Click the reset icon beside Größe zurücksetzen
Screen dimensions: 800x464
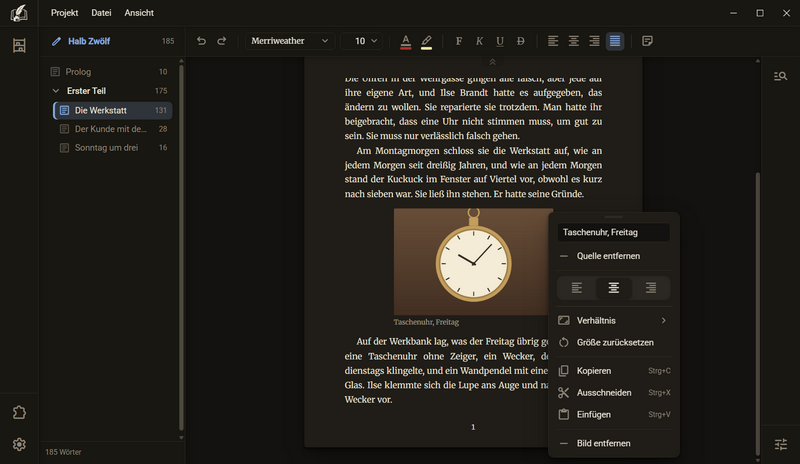pyautogui.click(x=564, y=343)
